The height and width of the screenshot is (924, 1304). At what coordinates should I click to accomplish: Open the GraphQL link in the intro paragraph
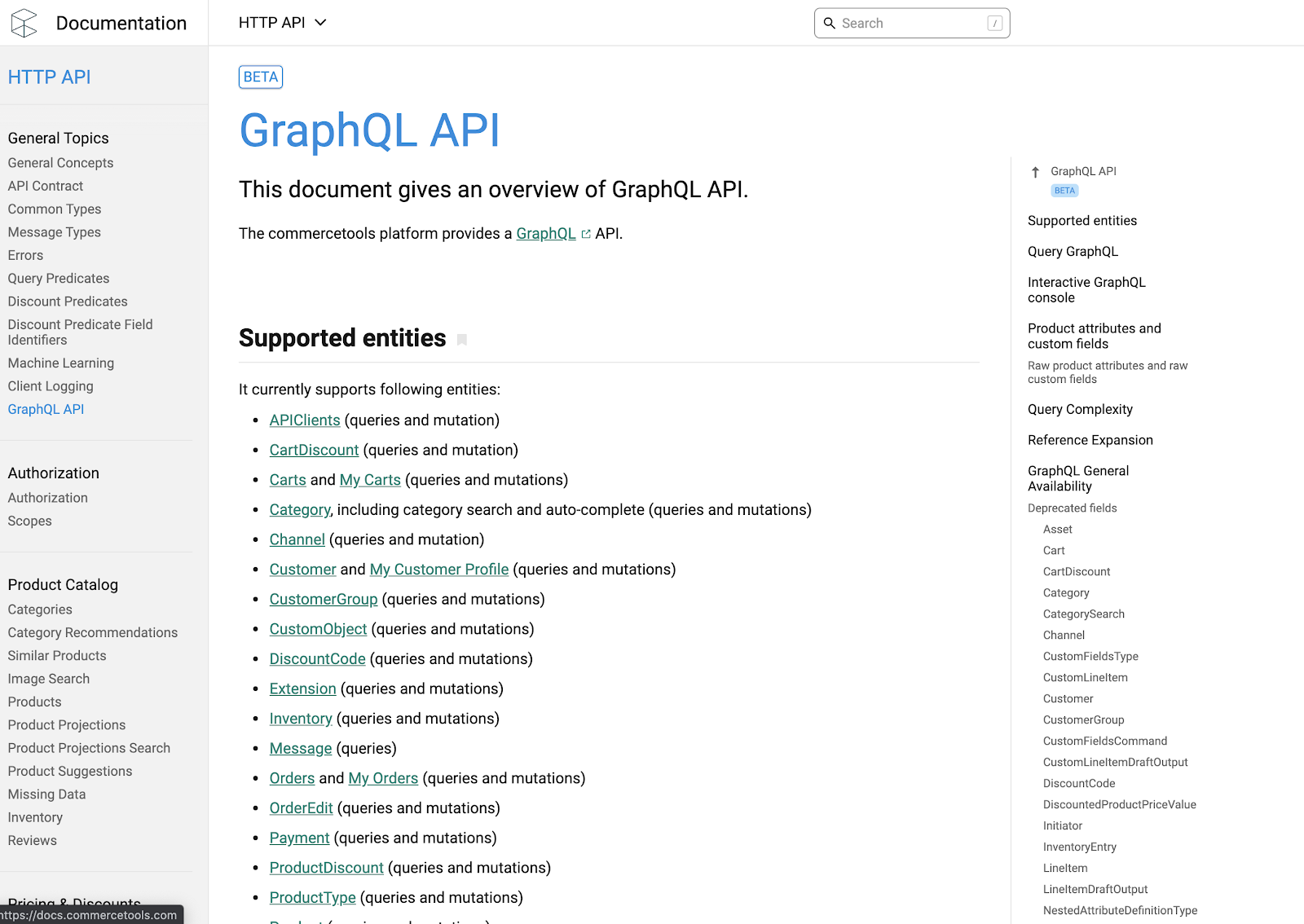[x=545, y=233]
